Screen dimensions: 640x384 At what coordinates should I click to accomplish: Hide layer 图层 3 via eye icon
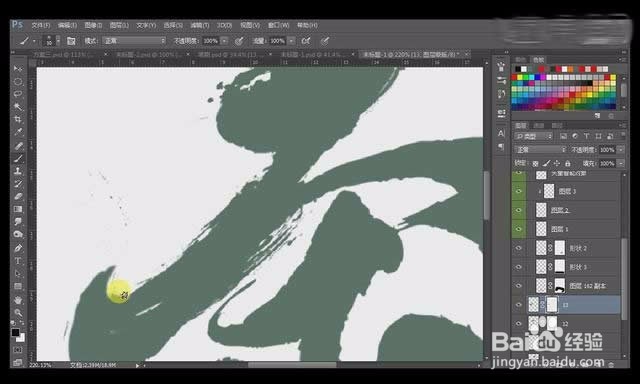coord(519,191)
